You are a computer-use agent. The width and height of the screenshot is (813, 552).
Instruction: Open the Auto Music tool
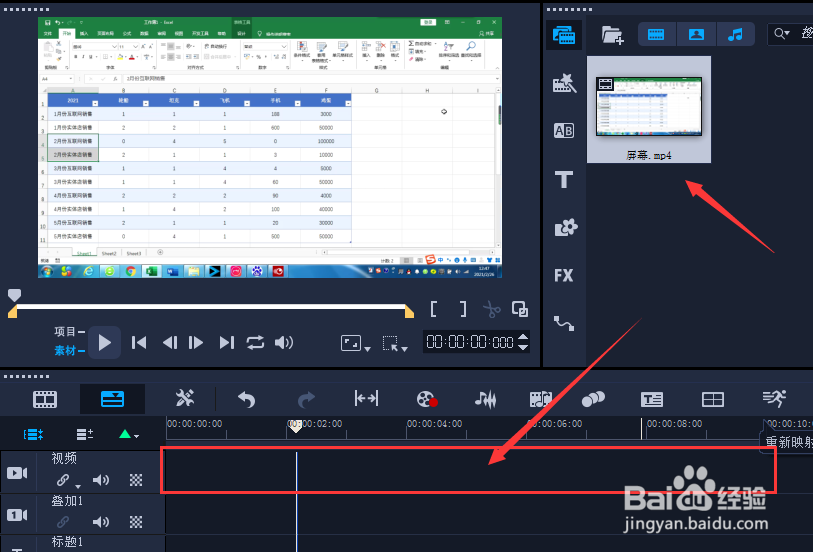[540, 399]
